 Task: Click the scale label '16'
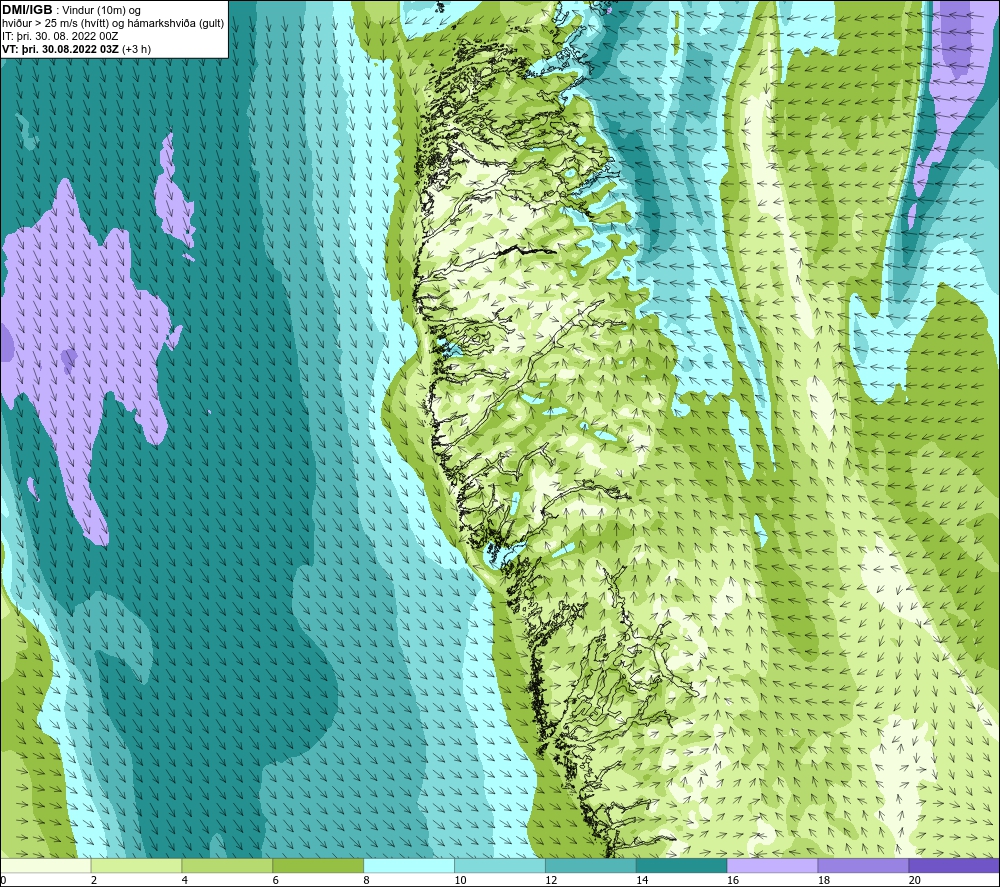733,880
